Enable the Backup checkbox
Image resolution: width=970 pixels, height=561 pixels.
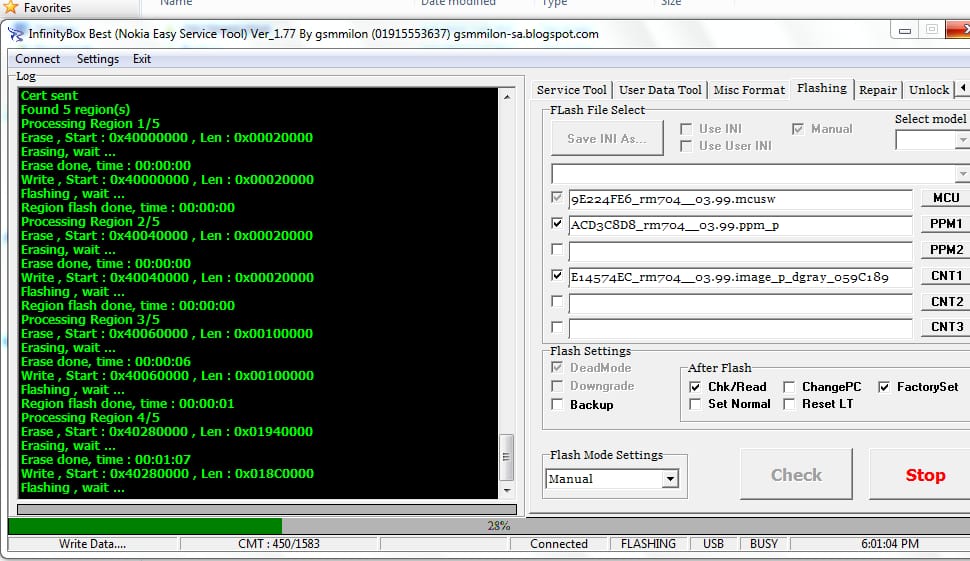pos(557,405)
